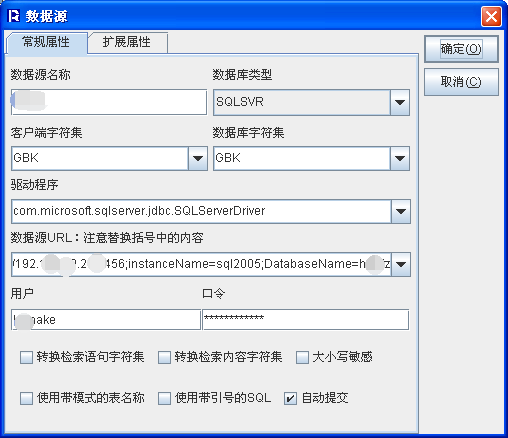This screenshot has width=508, height=438.
Task: Click into the 用户 text field
Action: tap(106, 320)
